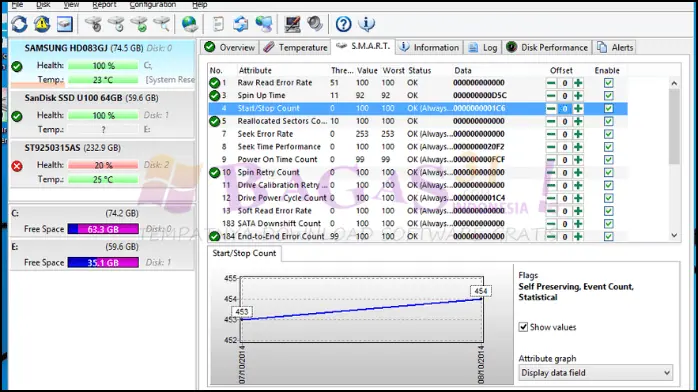This screenshot has width=698, height=392.
Task: Click the disk panel window toolbar icon
Action: pyautogui.click(x=65, y=24)
